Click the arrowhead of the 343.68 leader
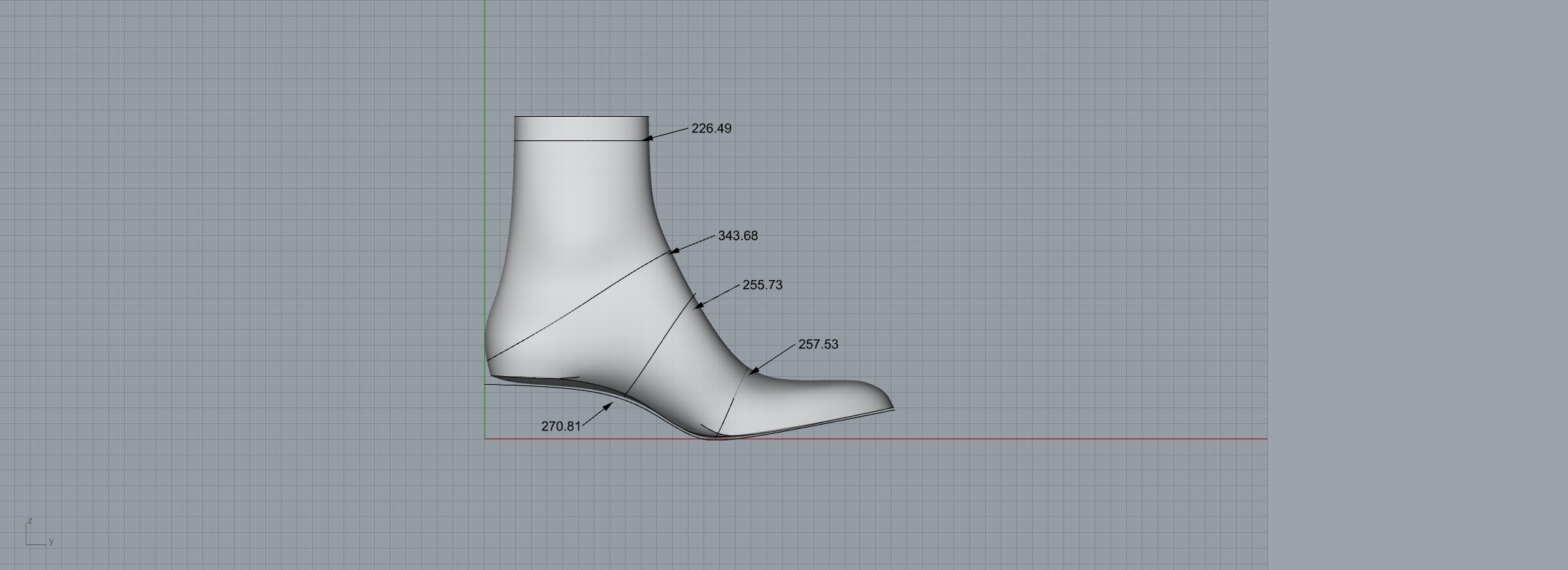Viewport: 1568px width, 570px height. tap(674, 251)
